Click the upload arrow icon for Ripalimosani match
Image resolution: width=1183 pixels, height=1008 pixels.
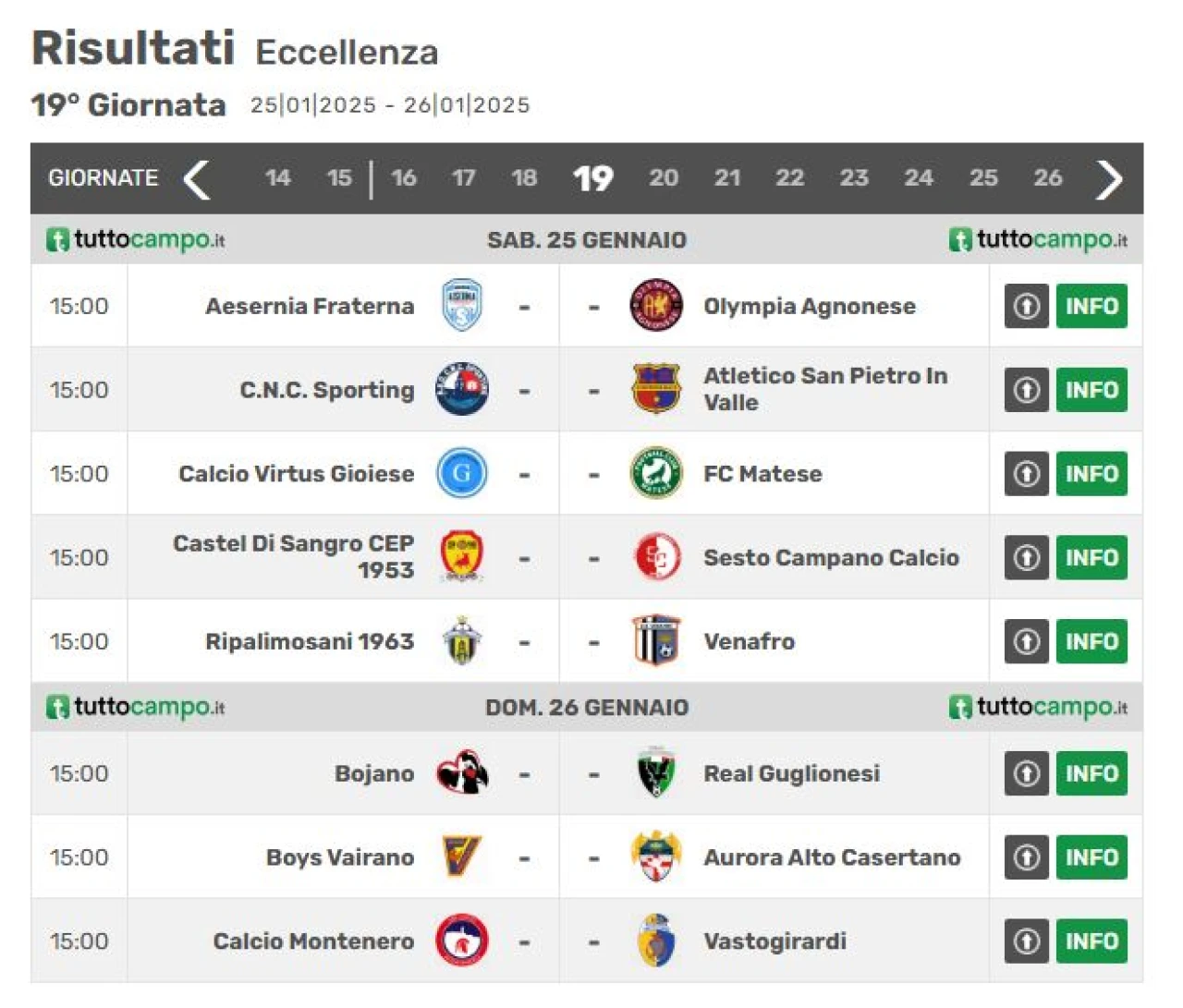[x=1027, y=641]
